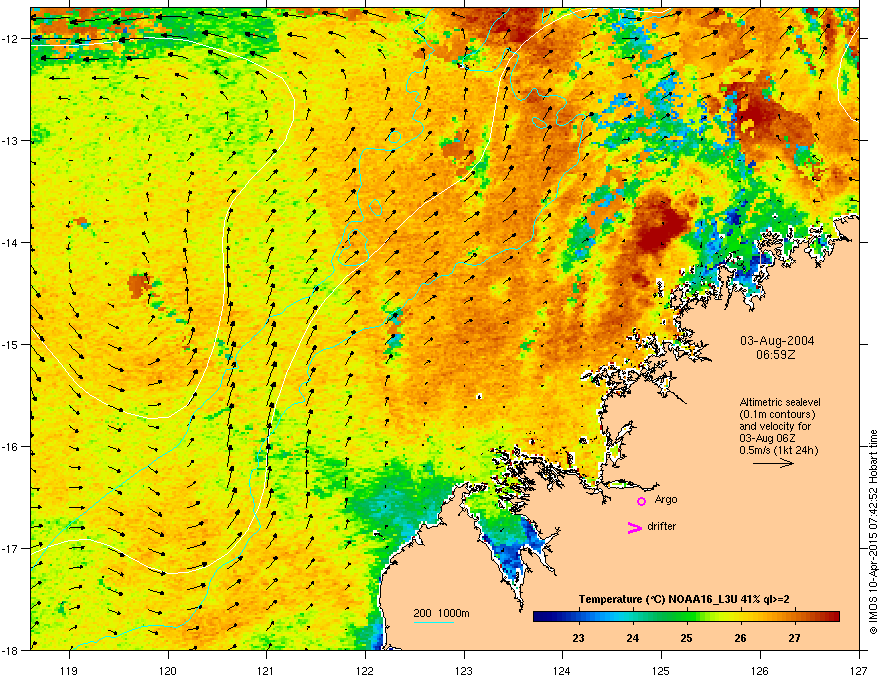Viewport: 880px width, 680px height.
Task: Click the 27 value under color bar
Action: pos(794,638)
